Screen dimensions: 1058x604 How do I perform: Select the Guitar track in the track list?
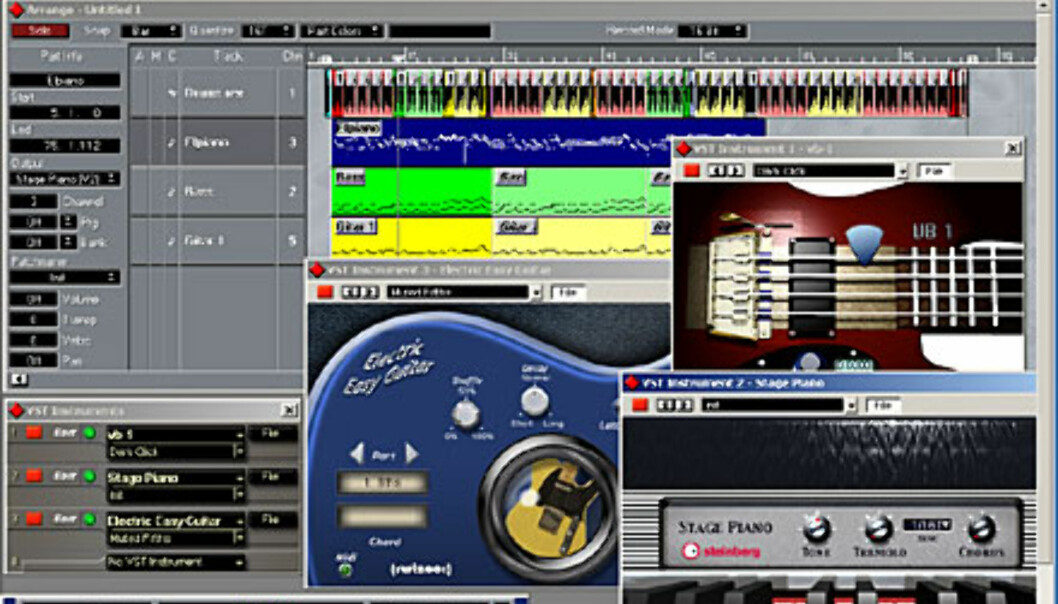click(x=217, y=240)
